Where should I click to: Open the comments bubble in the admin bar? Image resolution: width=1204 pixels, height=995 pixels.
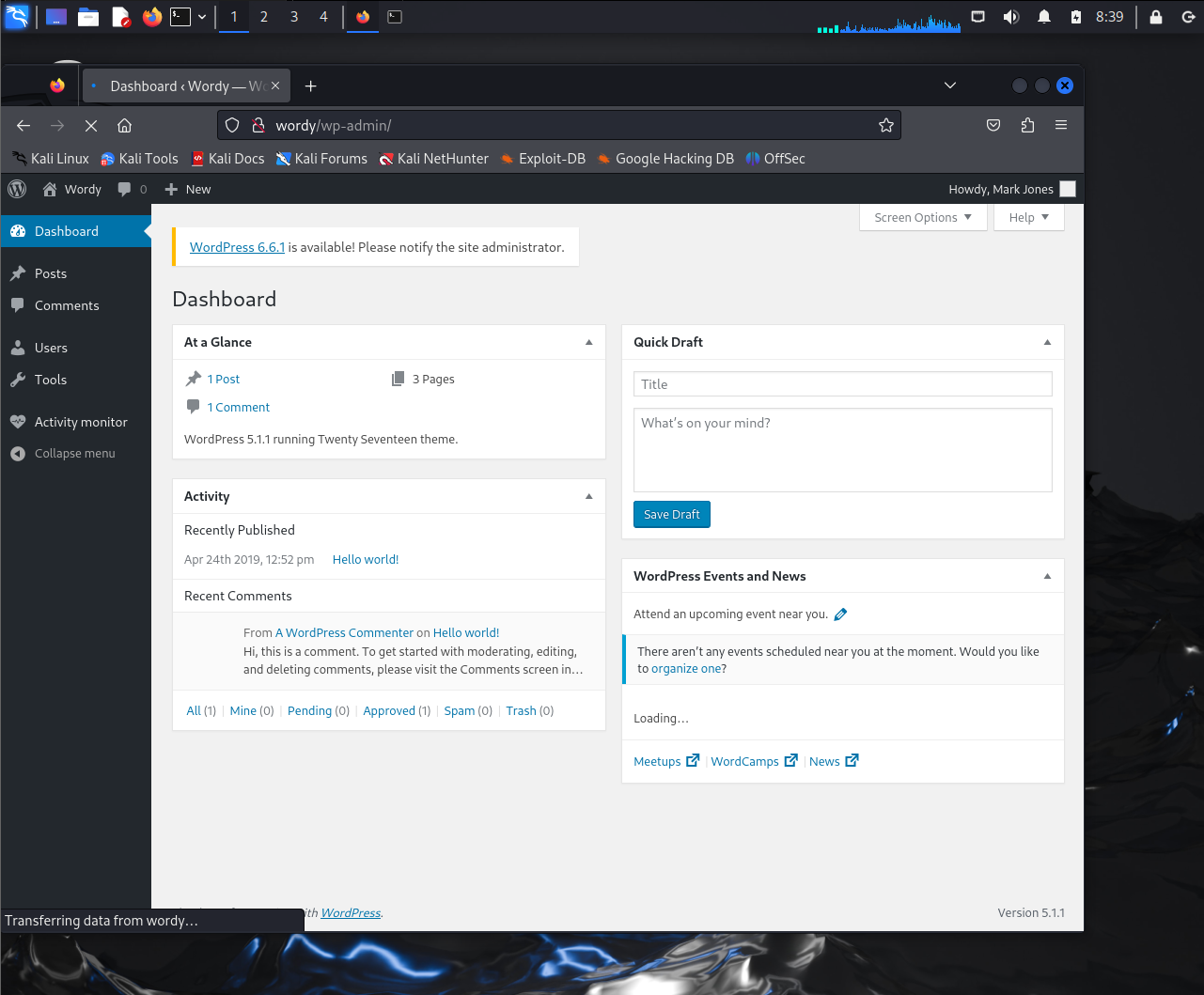click(x=133, y=189)
